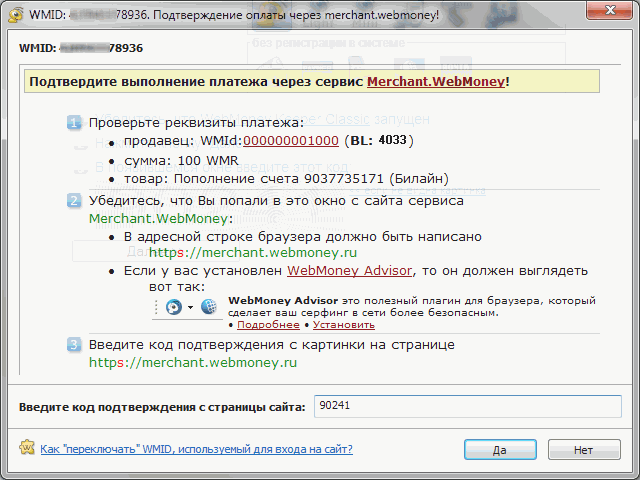Click the green Merchant.WebMoney text in step 2

point(158,219)
